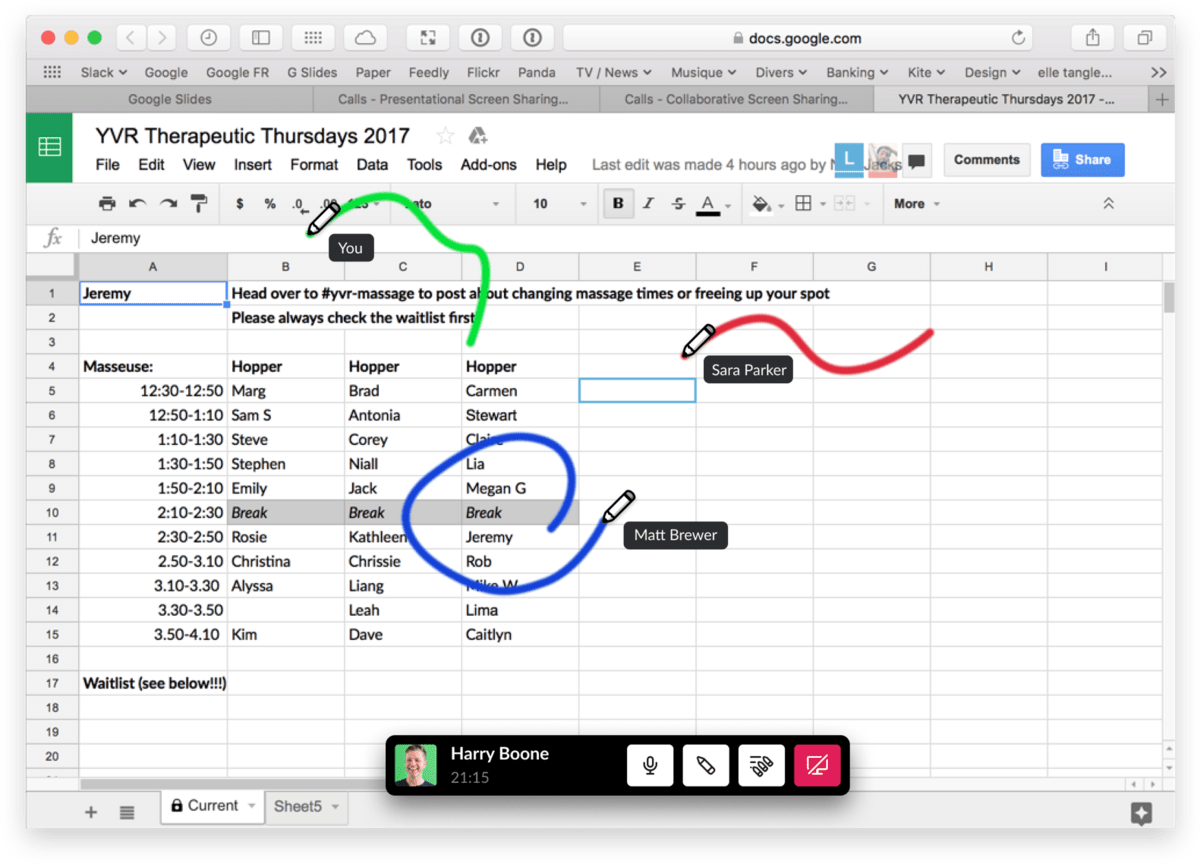Open the Format menu
This screenshot has width=1200, height=864.
pos(314,165)
